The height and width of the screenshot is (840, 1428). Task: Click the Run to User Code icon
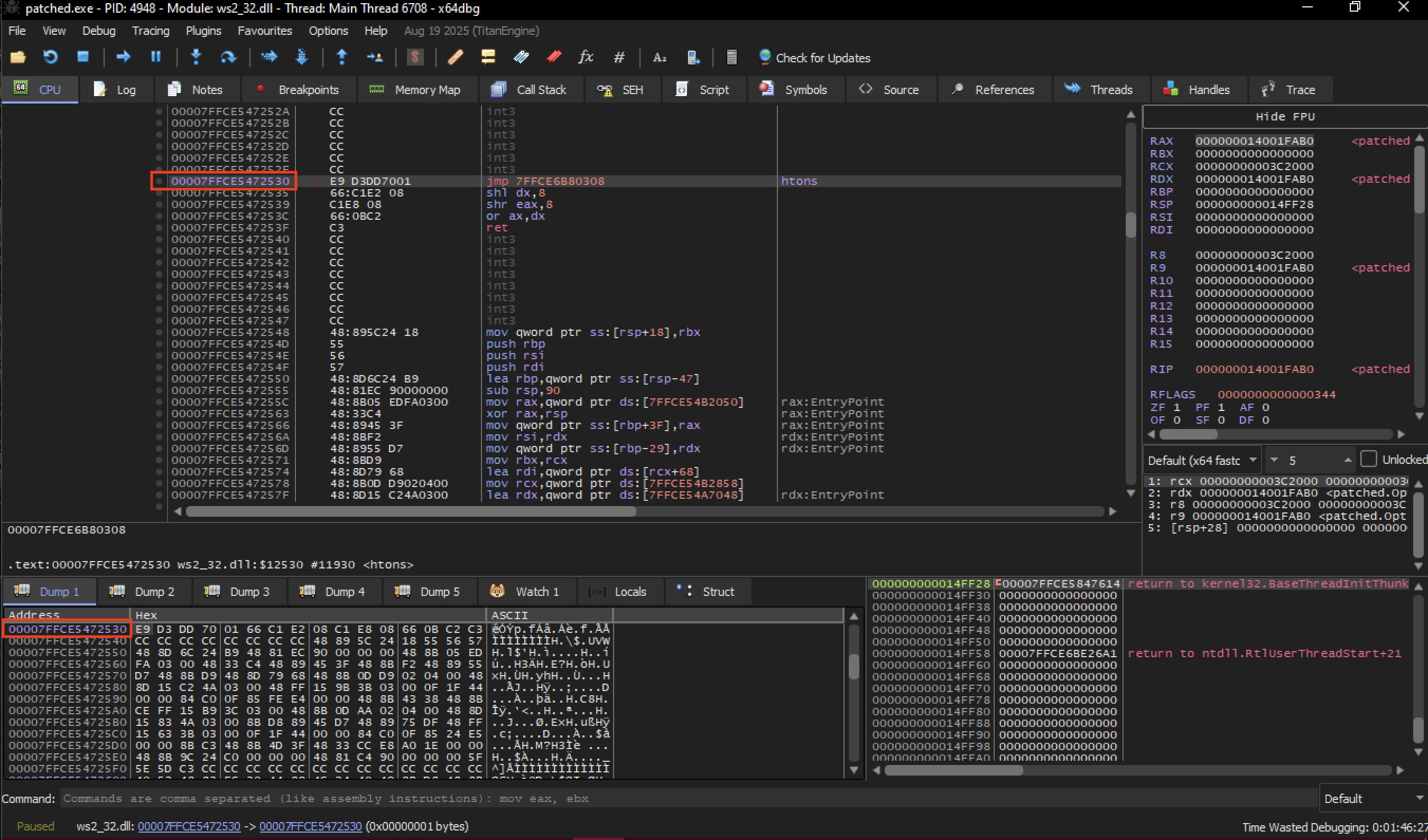click(x=374, y=57)
